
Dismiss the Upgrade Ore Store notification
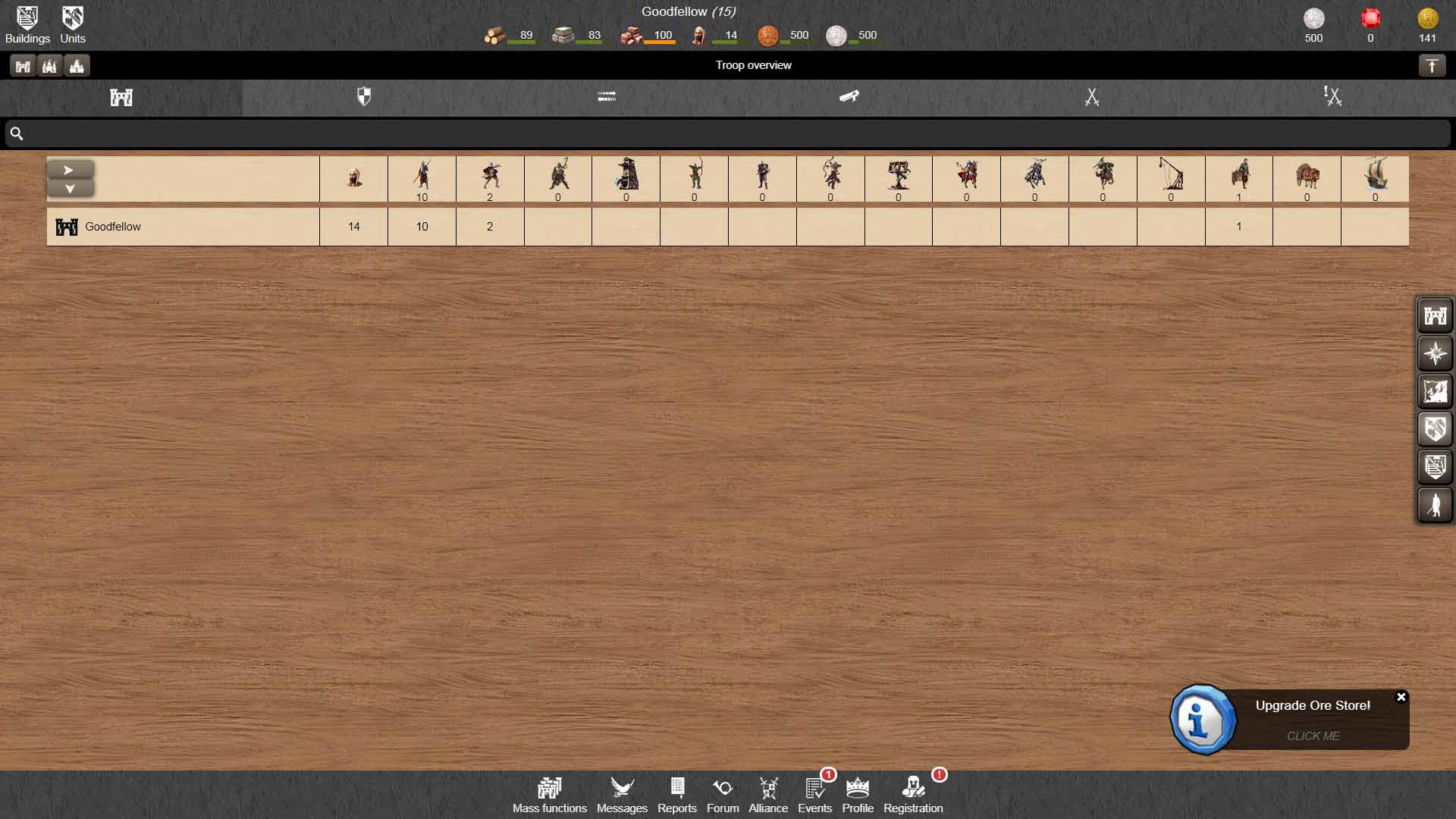(1401, 697)
